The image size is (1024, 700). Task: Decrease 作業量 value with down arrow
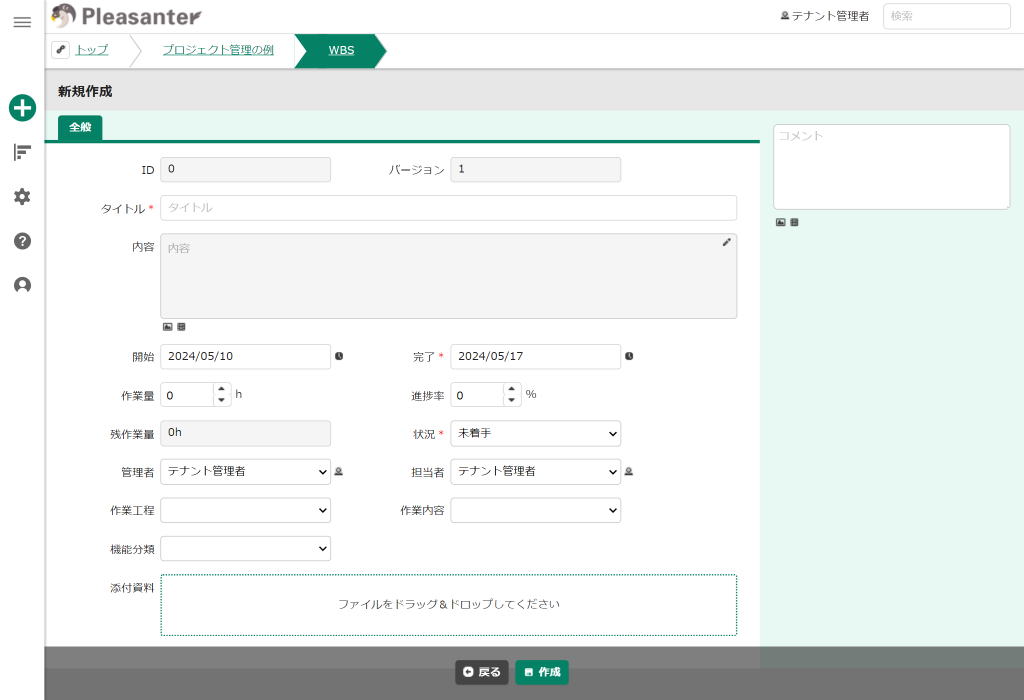click(221, 400)
